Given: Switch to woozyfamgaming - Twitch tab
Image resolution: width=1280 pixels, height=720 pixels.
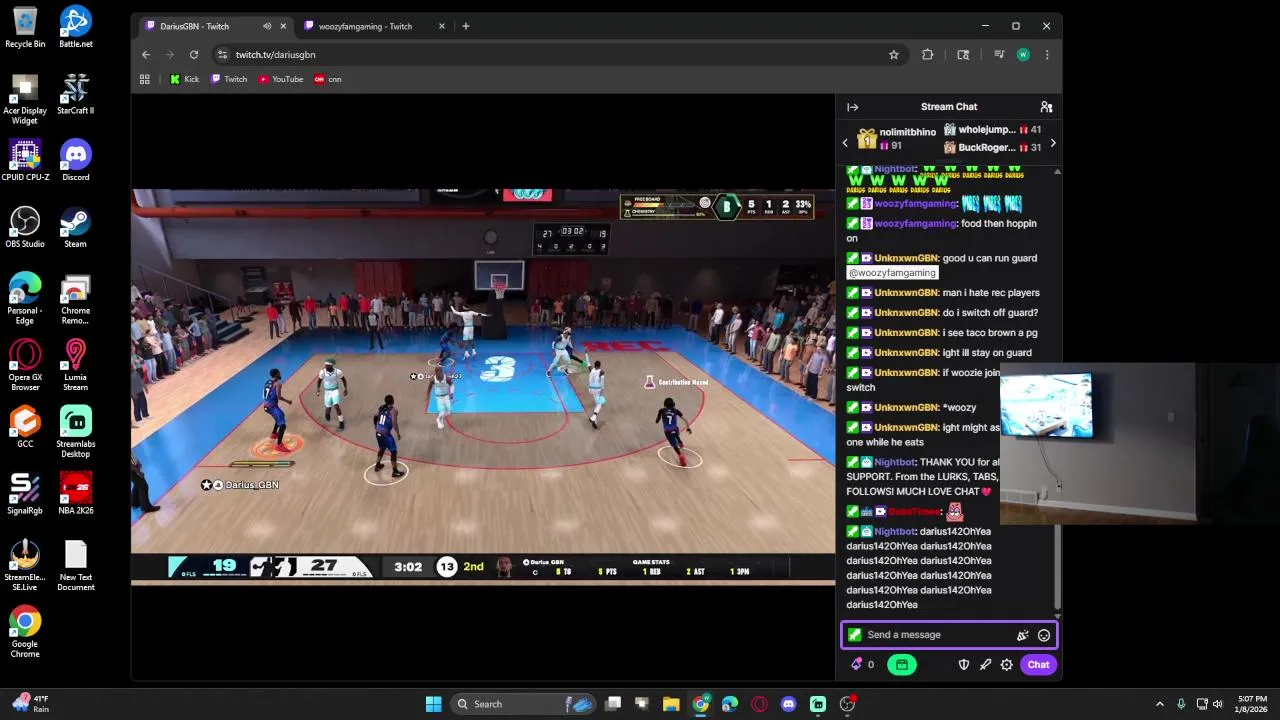Looking at the screenshot, I should pyautogui.click(x=365, y=26).
